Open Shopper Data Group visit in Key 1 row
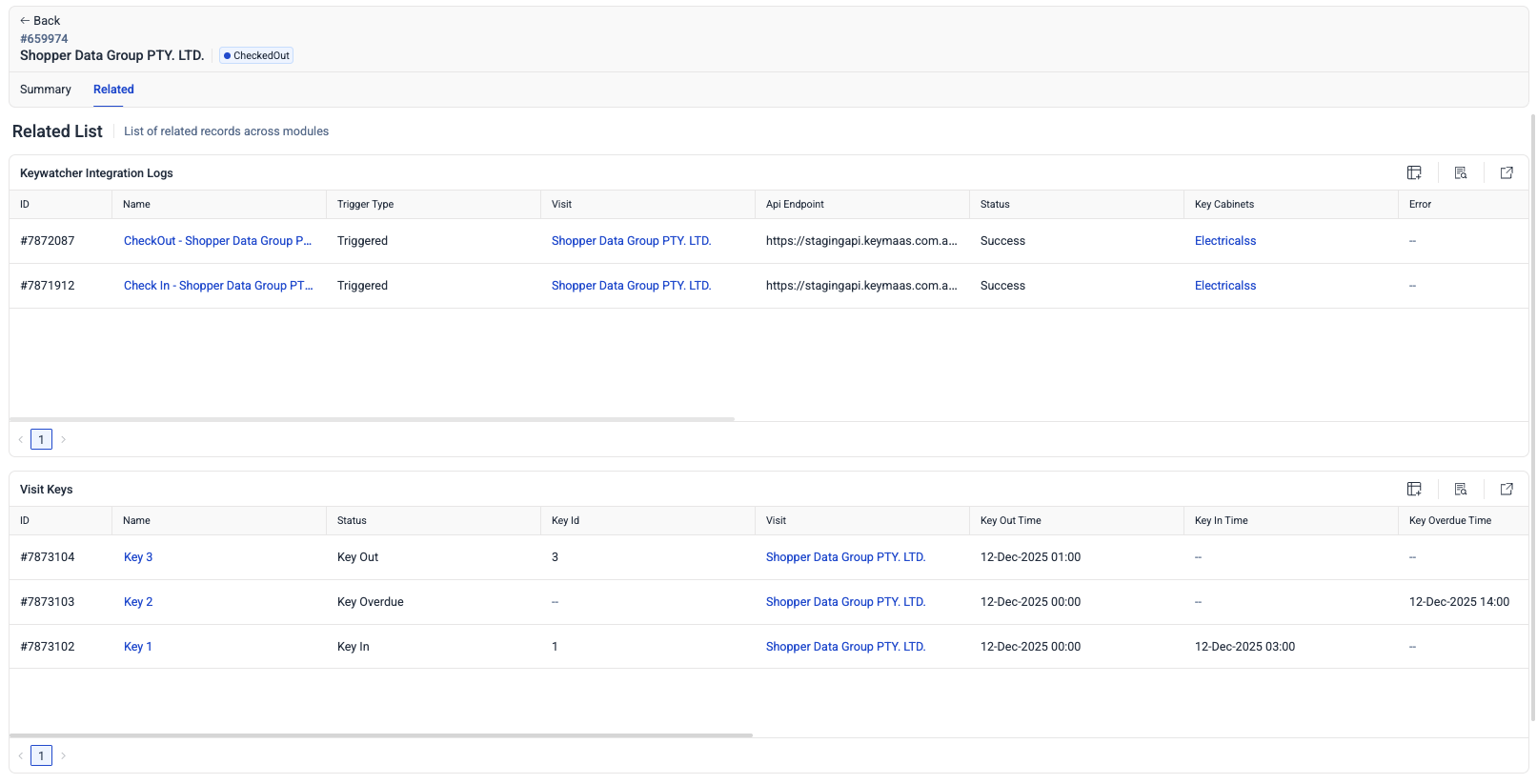The width and height of the screenshot is (1537, 784). (845, 647)
